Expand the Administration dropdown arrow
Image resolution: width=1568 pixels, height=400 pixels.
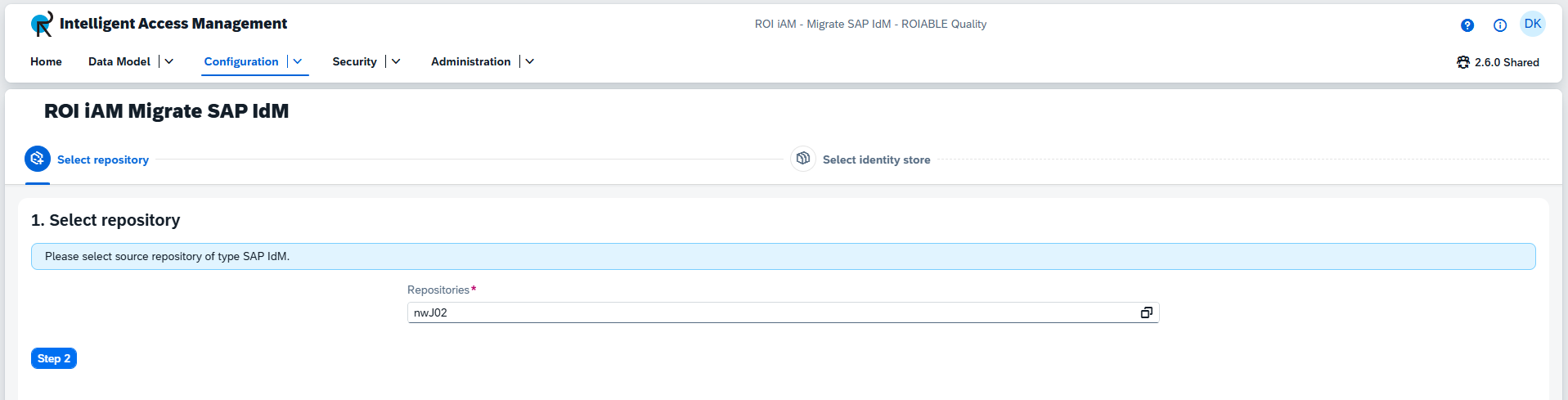pyautogui.click(x=530, y=61)
